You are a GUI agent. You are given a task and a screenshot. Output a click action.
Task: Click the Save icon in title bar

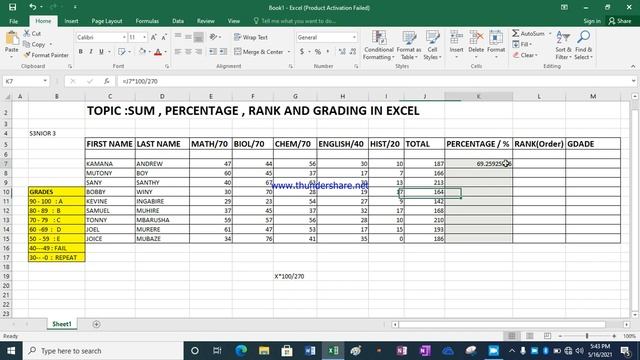pos(13,7)
